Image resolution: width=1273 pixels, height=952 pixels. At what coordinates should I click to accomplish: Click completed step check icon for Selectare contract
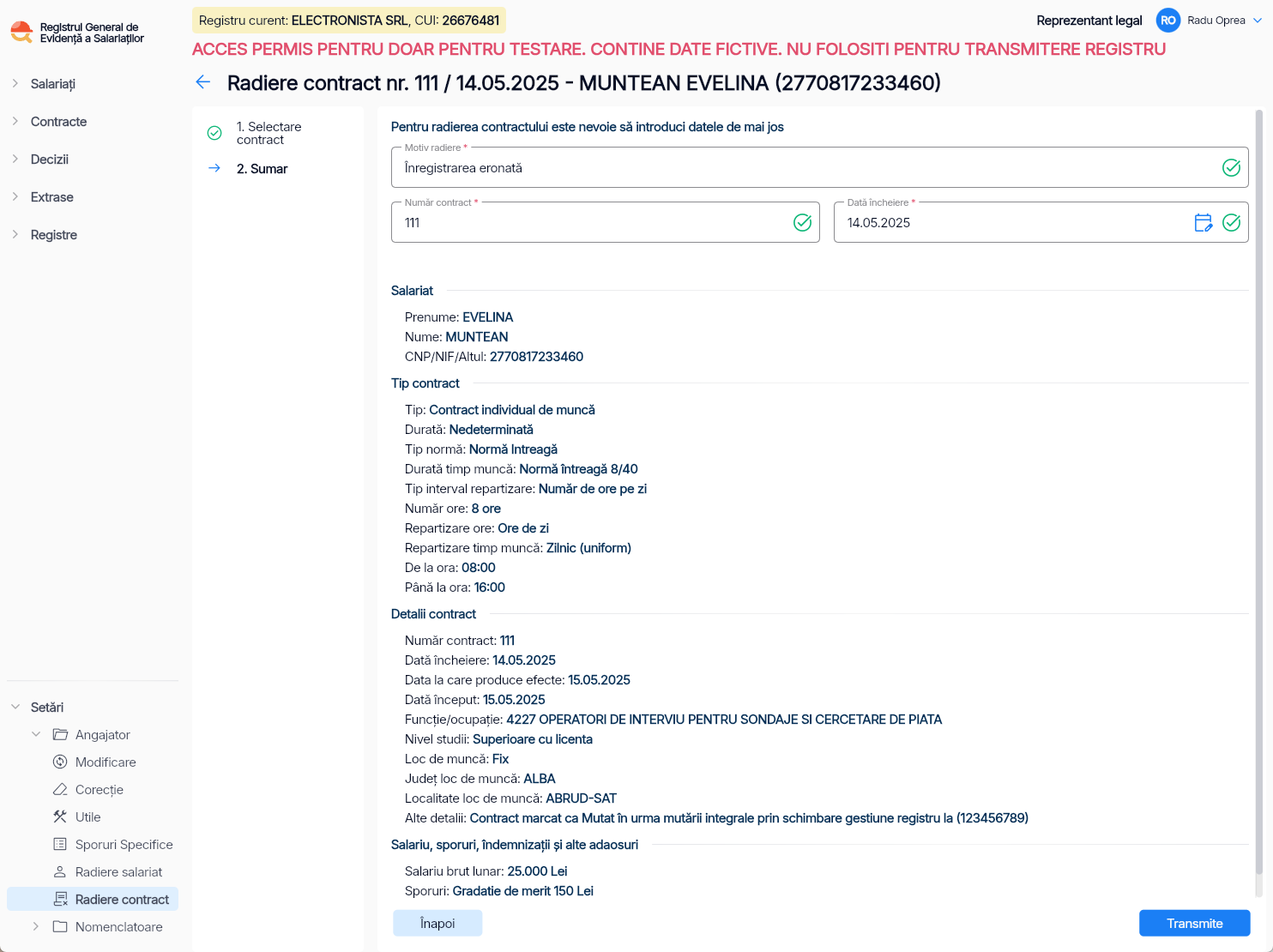click(214, 133)
